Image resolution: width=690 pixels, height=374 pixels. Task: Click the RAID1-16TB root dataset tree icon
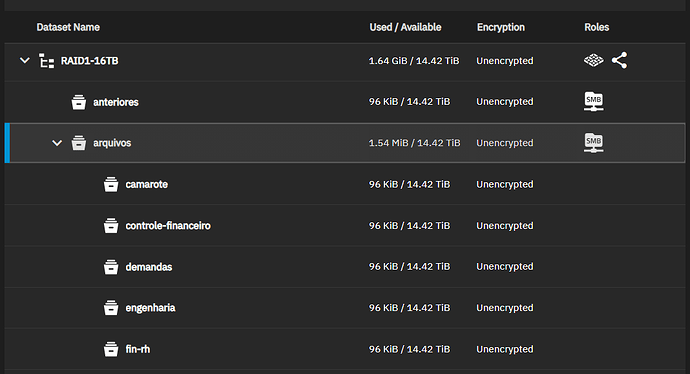[46, 61]
